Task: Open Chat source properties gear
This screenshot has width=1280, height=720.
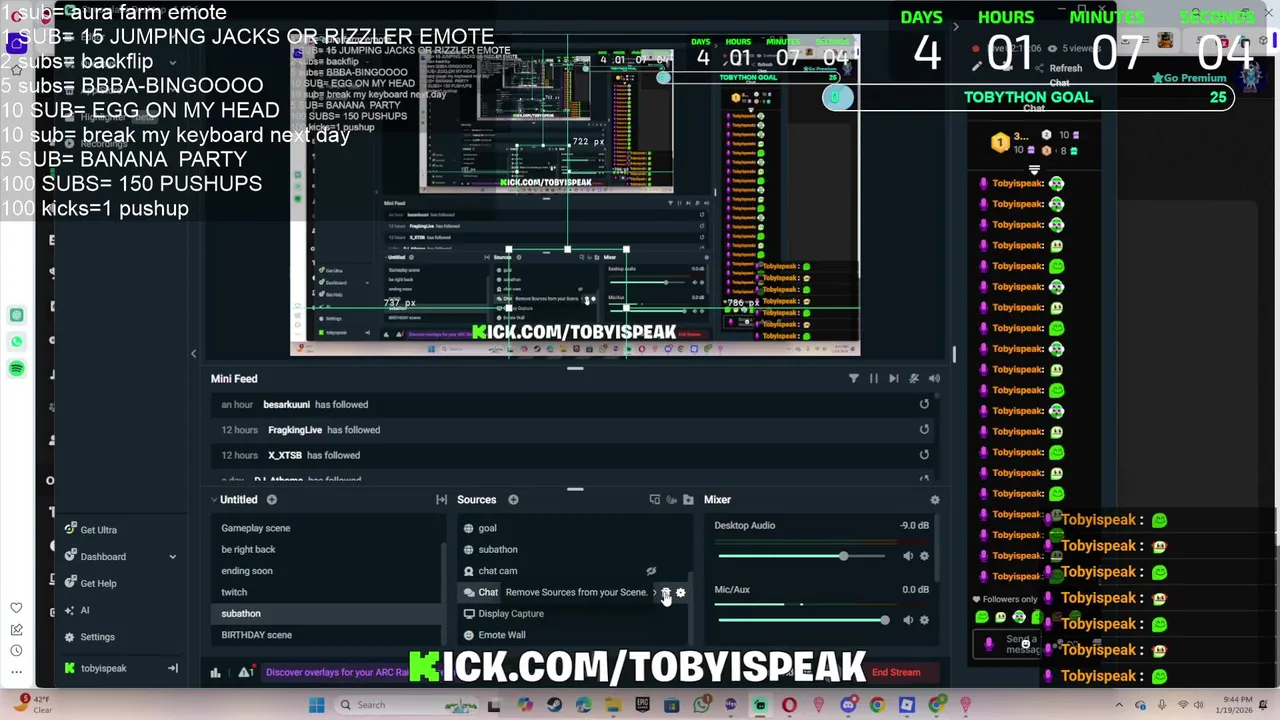Action: click(680, 592)
